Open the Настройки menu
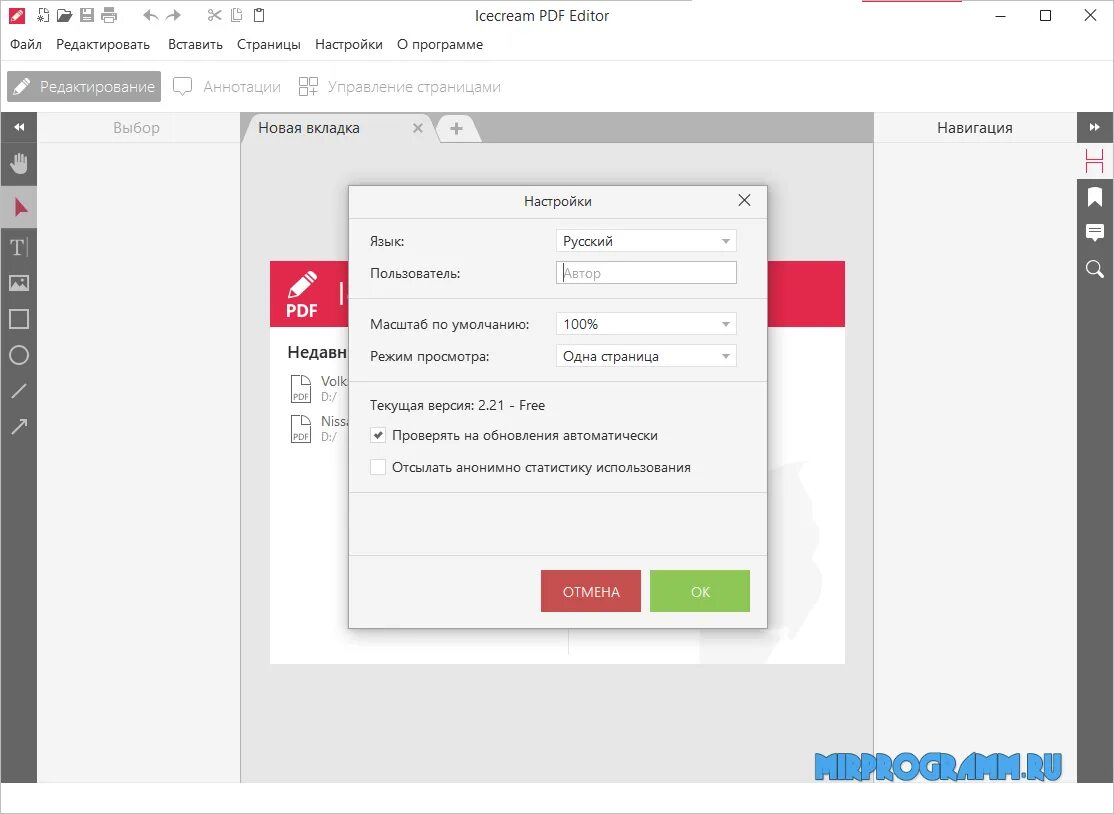Screen dimensions: 1114x814 click(x=349, y=45)
